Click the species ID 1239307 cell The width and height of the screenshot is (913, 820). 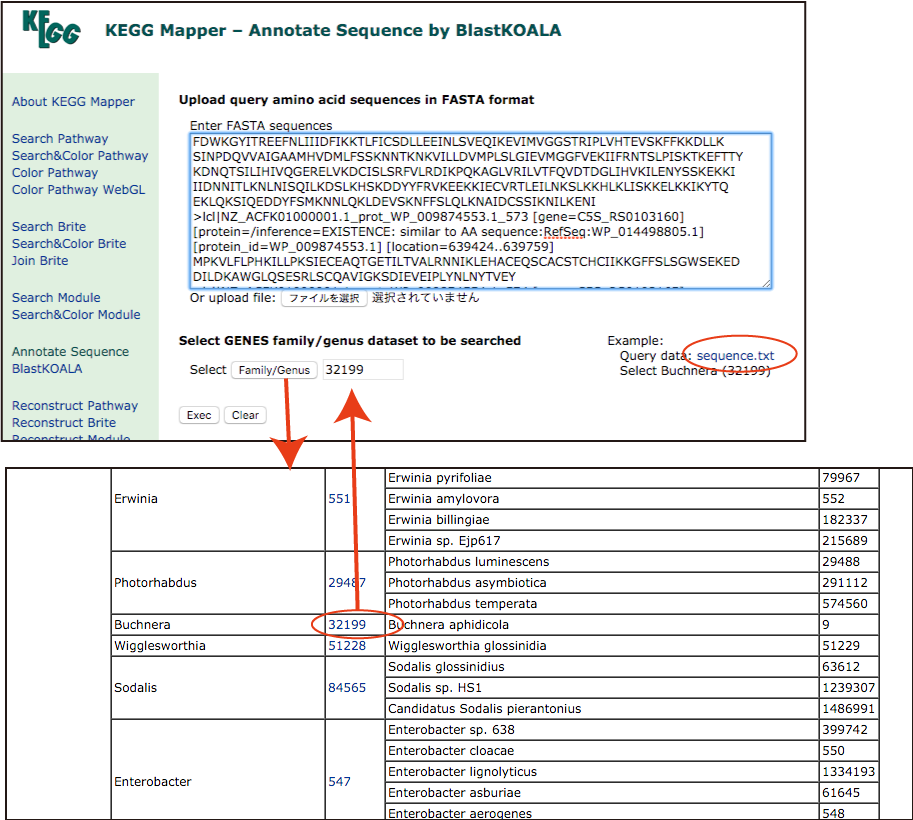click(849, 687)
